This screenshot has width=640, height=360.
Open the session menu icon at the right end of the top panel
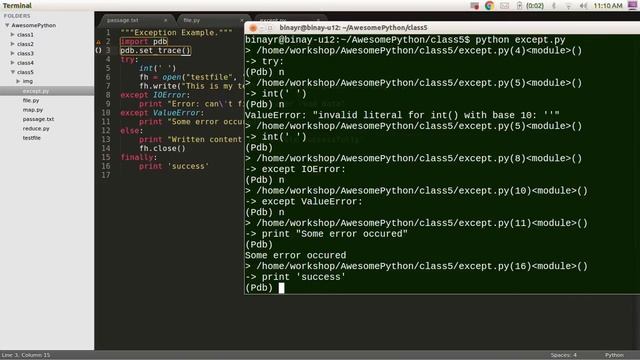click(x=632, y=5)
